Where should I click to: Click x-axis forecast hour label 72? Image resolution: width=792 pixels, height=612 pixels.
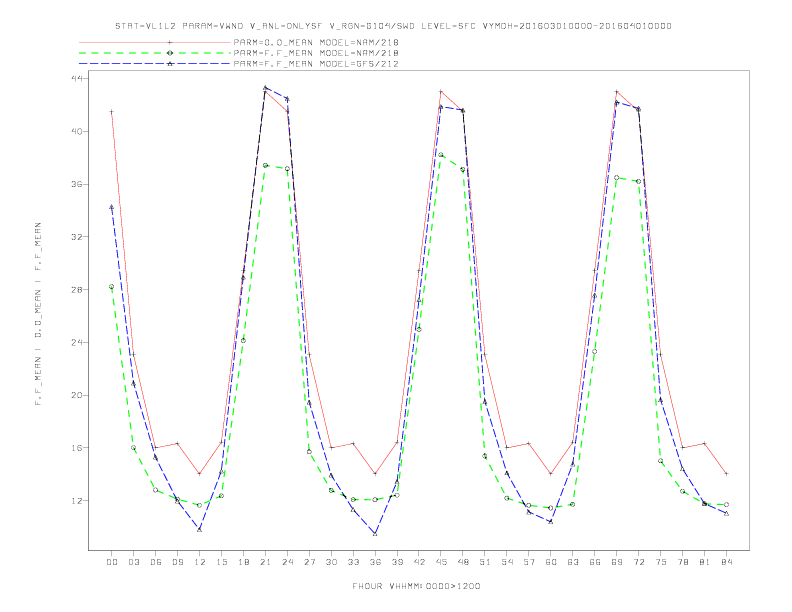pyautogui.click(x=639, y=562)
